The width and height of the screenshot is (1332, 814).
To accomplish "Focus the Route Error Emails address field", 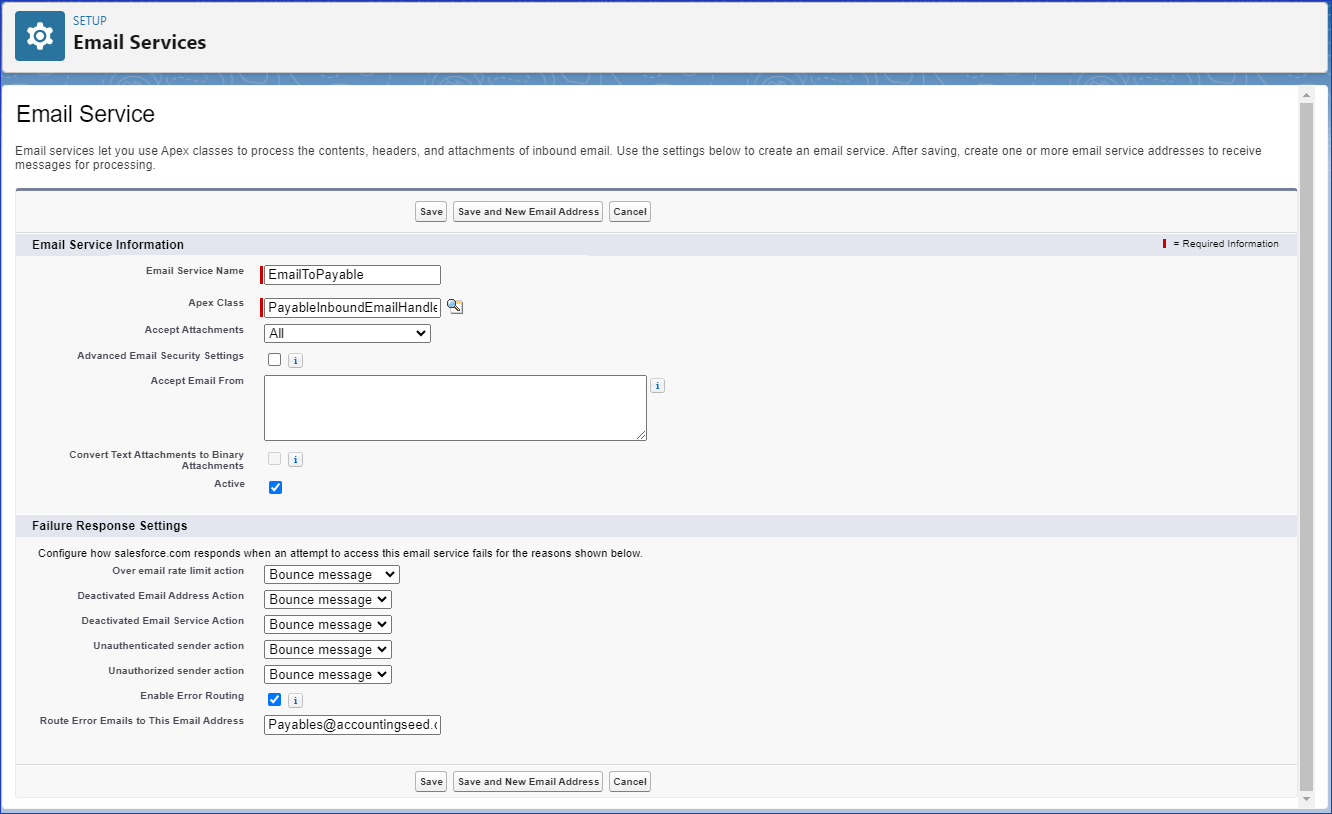I will [352, 725].
